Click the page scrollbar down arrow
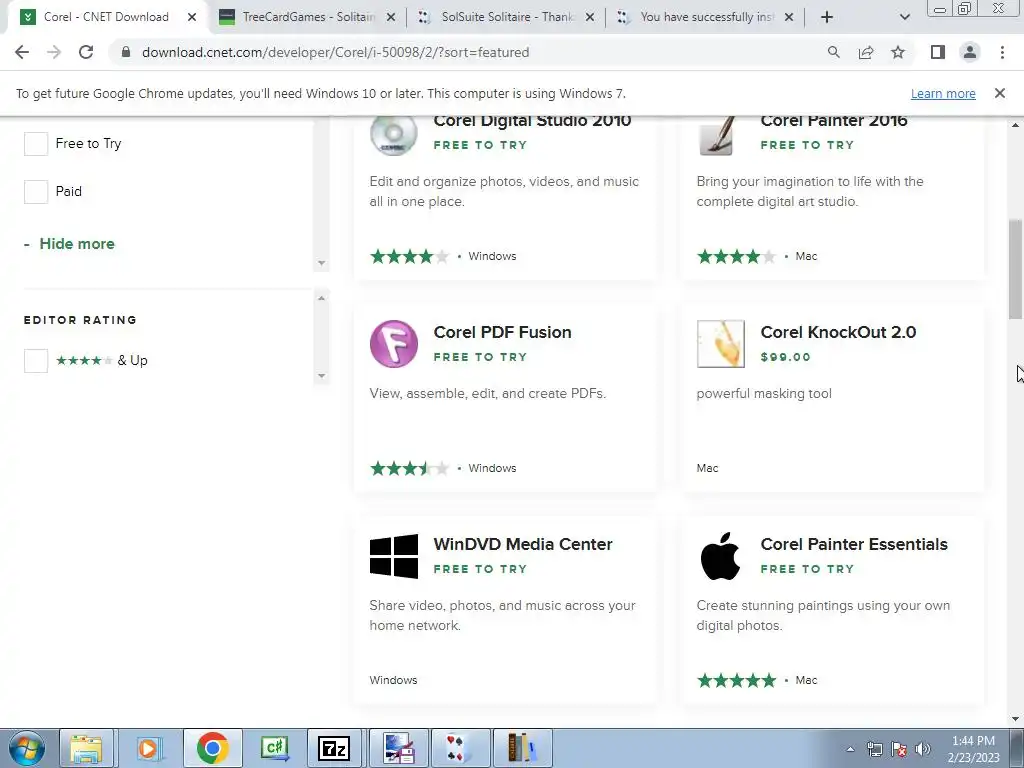This screenshot has width=1024, height=768. click(1016, 718)
